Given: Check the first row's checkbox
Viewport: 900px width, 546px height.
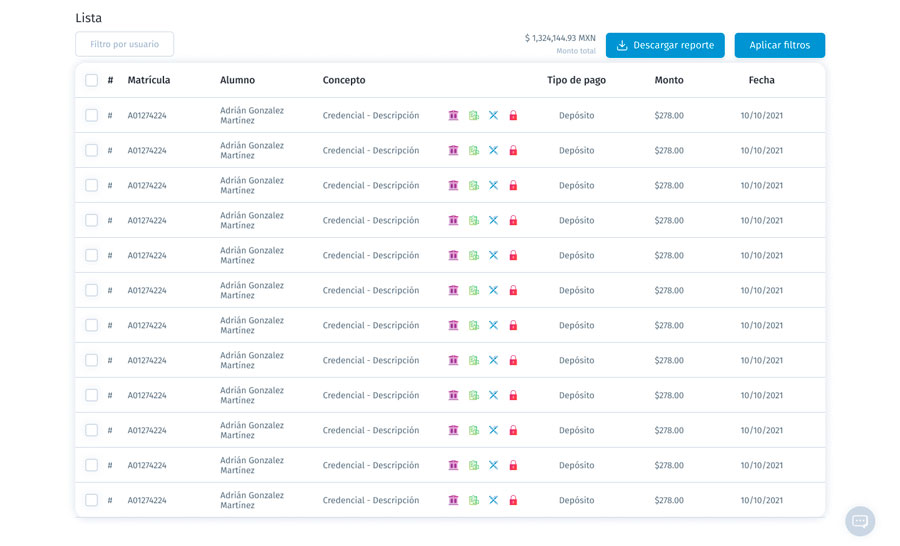Looking at the screenshot, I should 91,115.
